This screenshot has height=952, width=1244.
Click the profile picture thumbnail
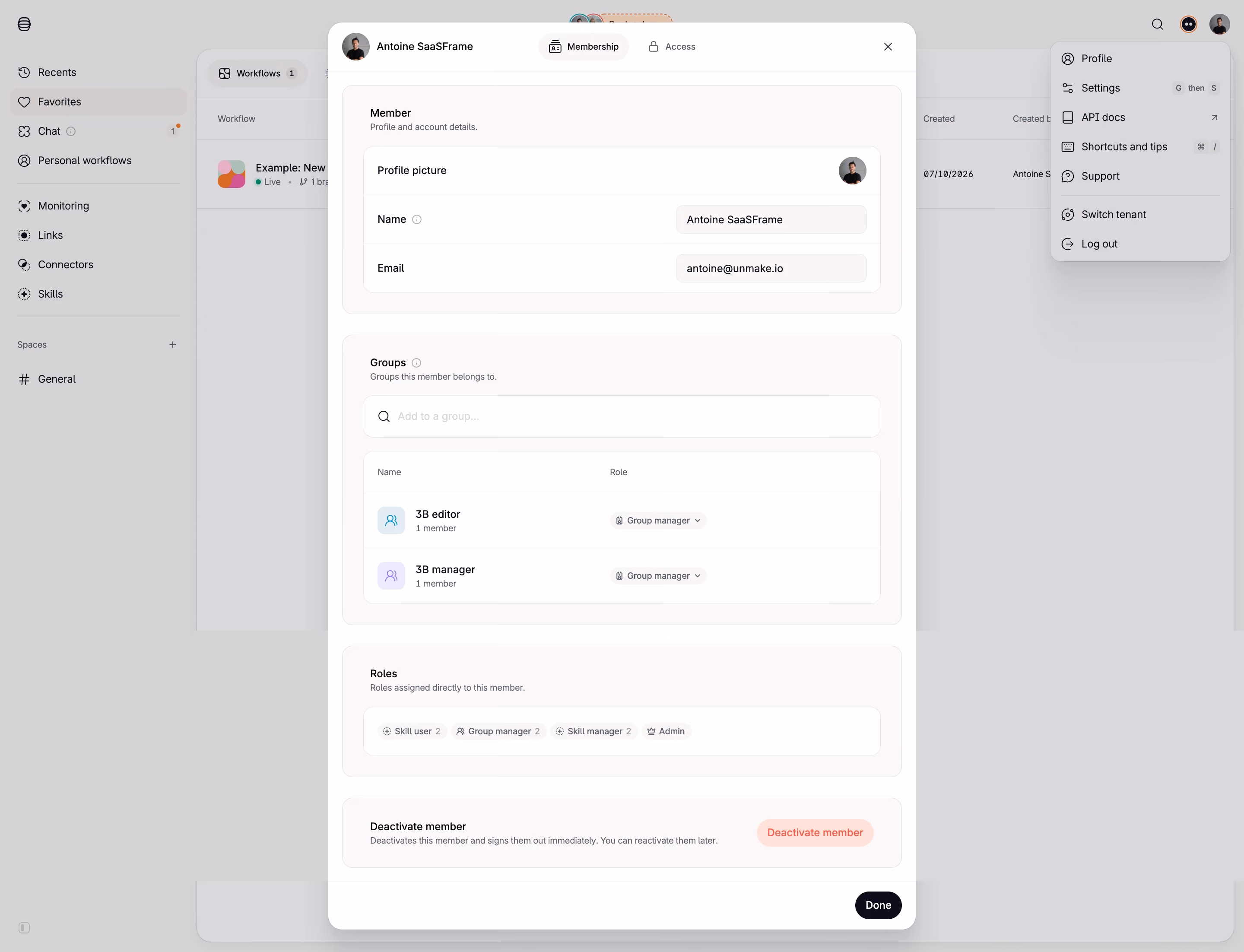coord(852,171)
